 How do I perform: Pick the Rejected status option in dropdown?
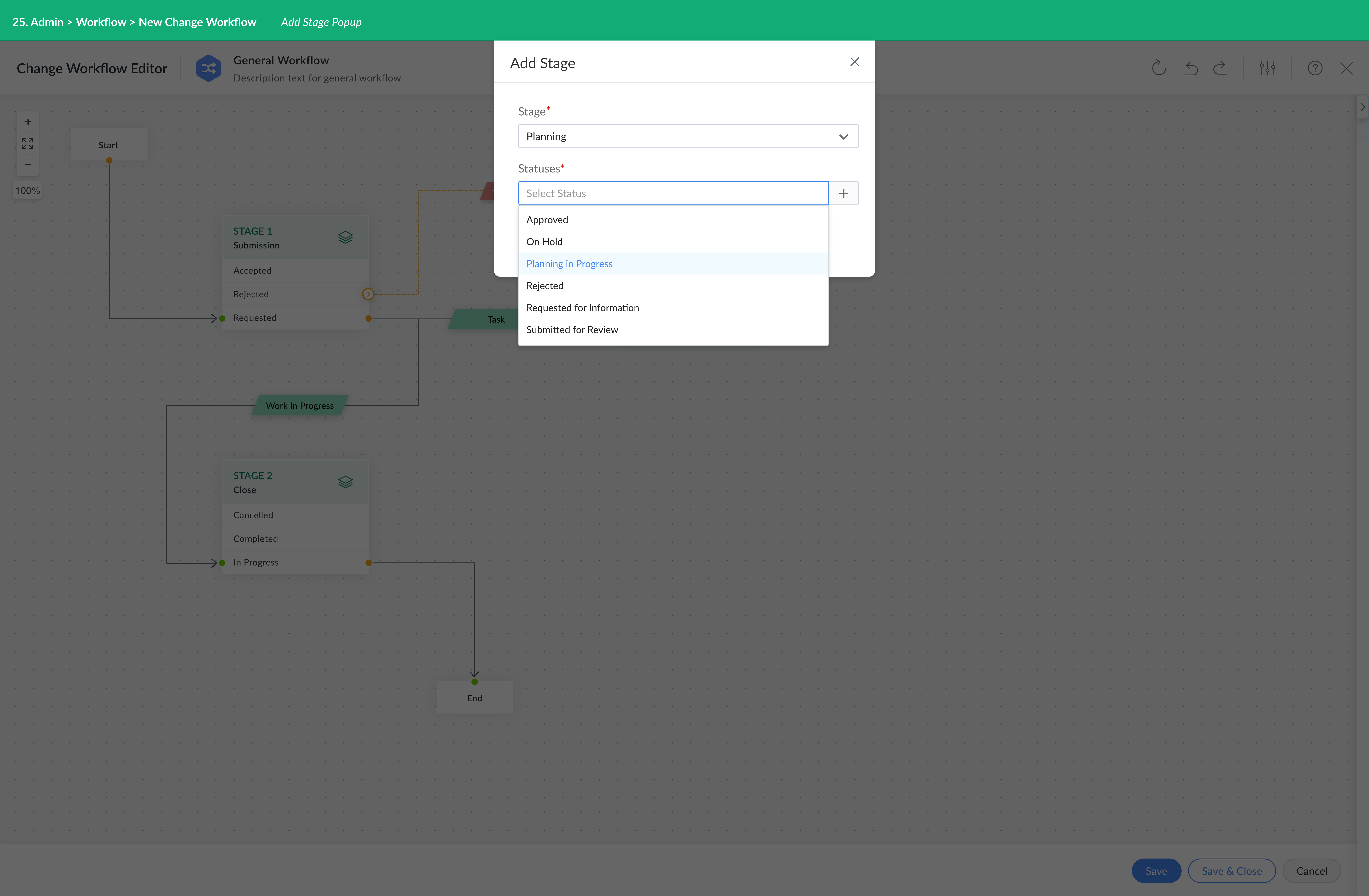coord(673,286)
